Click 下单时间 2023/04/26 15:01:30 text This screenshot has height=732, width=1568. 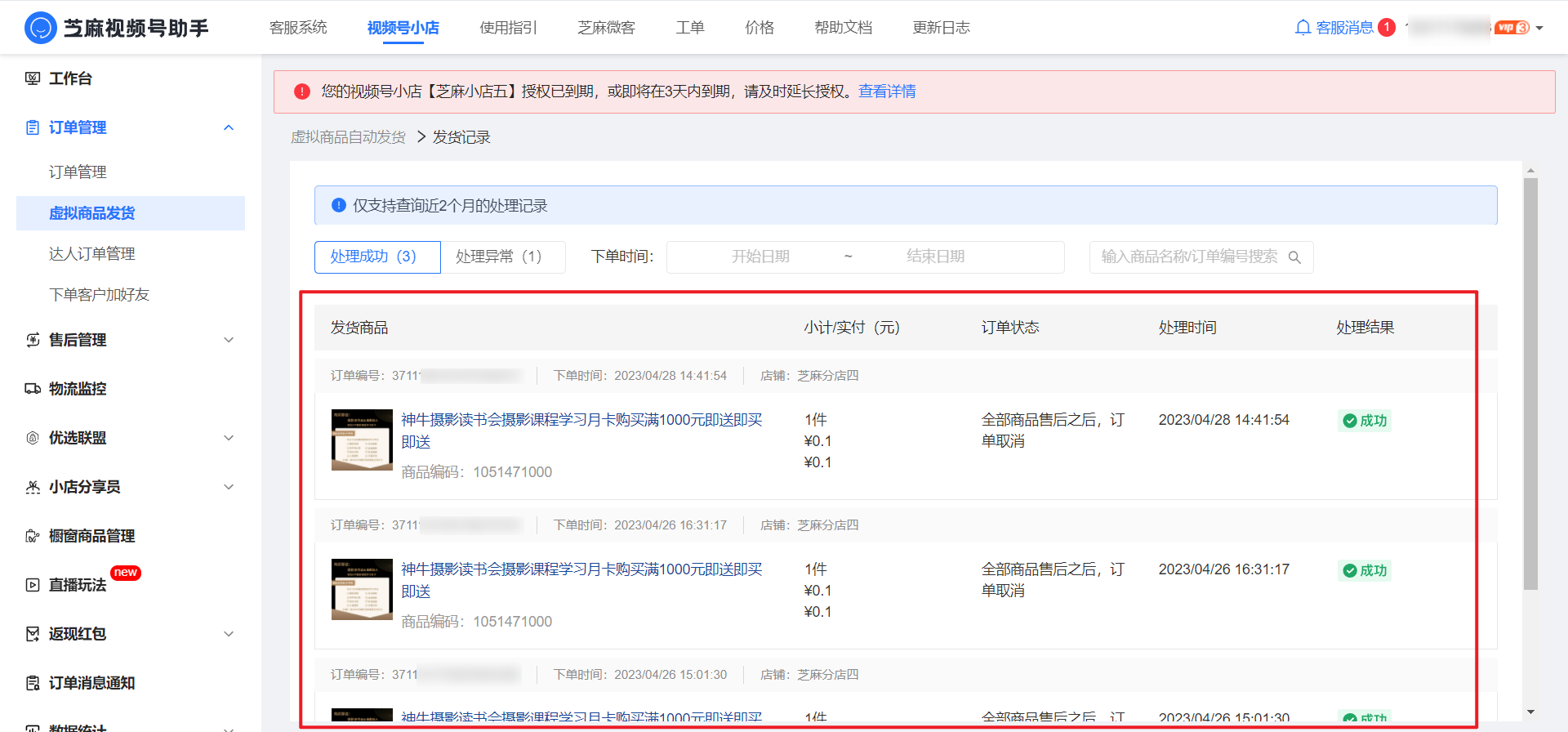click(640, 675)
